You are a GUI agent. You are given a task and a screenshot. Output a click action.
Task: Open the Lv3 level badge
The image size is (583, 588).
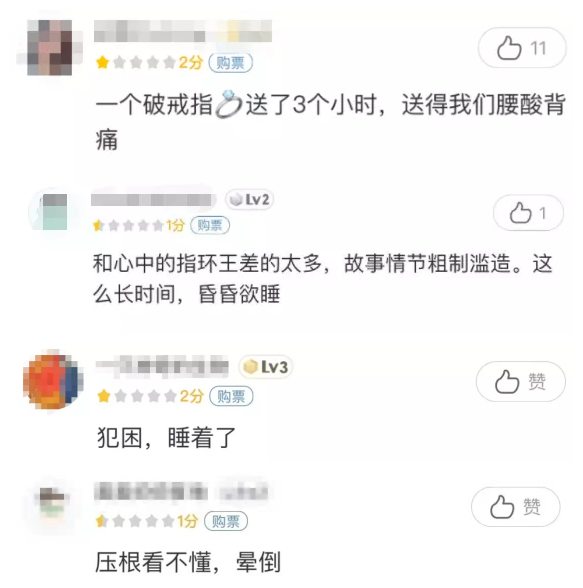tap(265, 366)
